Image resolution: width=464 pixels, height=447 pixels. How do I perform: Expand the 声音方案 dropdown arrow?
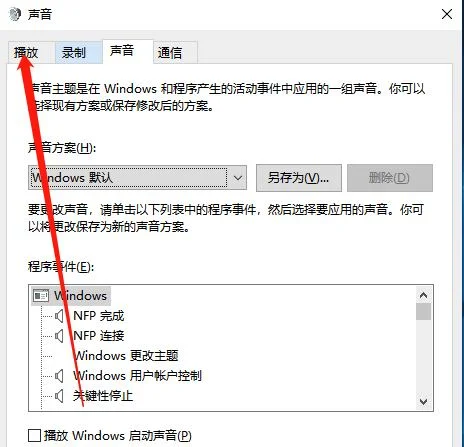238,178
